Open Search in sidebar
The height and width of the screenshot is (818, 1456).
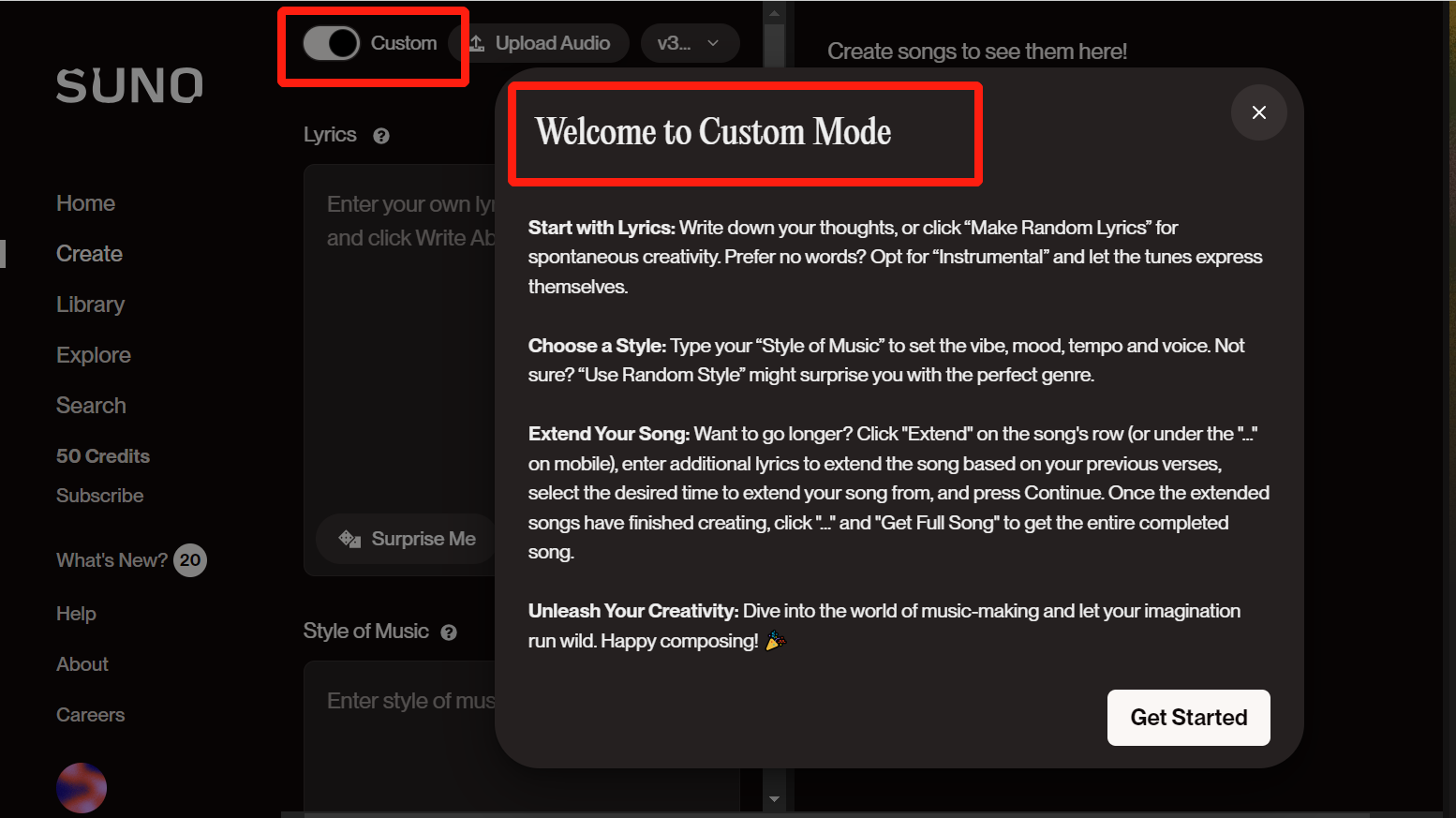click(91, 406)
